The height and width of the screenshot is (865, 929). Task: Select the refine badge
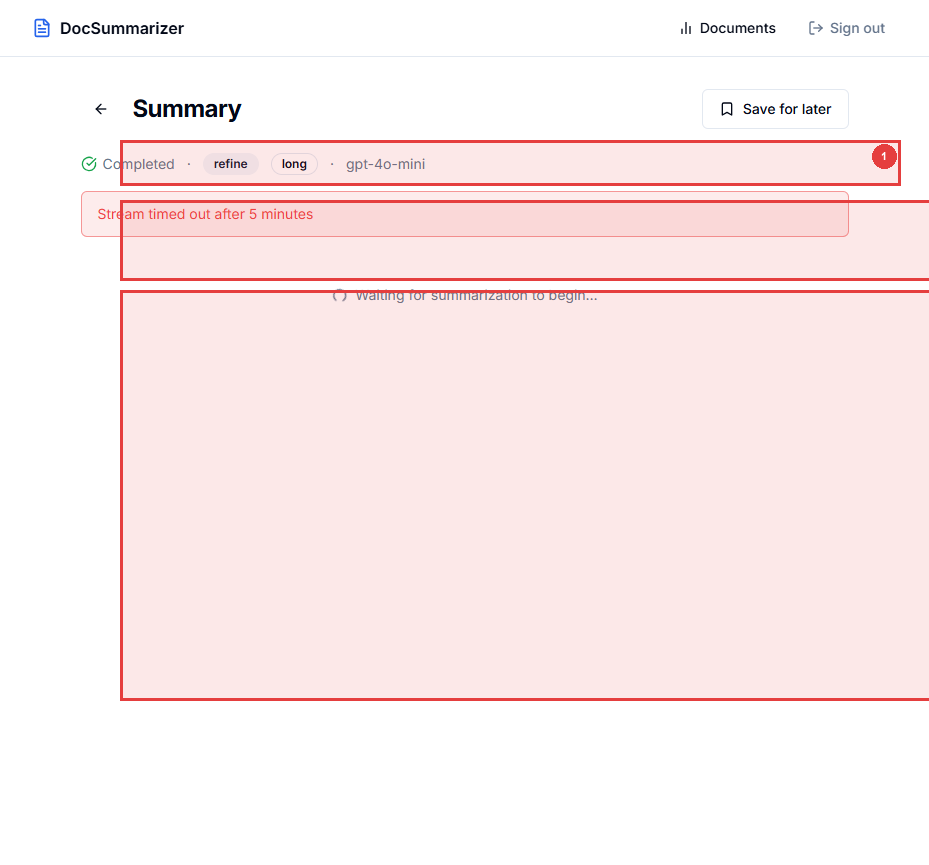click(230, 164)
